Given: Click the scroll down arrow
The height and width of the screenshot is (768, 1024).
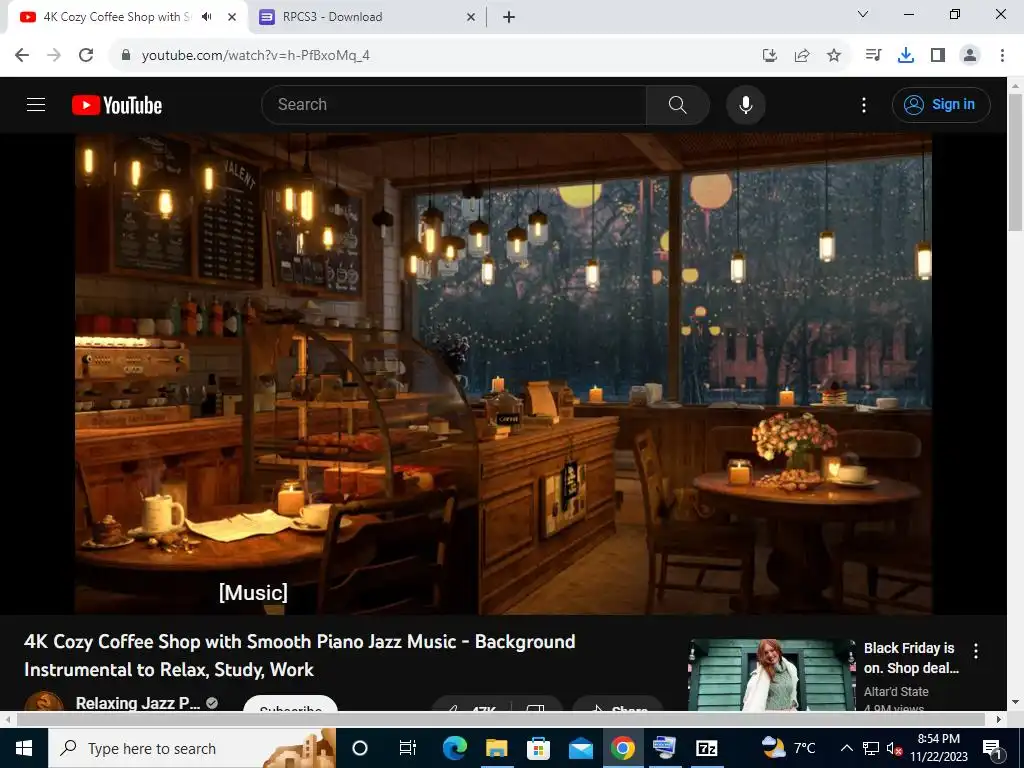Looking at the screenshot, I should click(x=1016, y=703).
